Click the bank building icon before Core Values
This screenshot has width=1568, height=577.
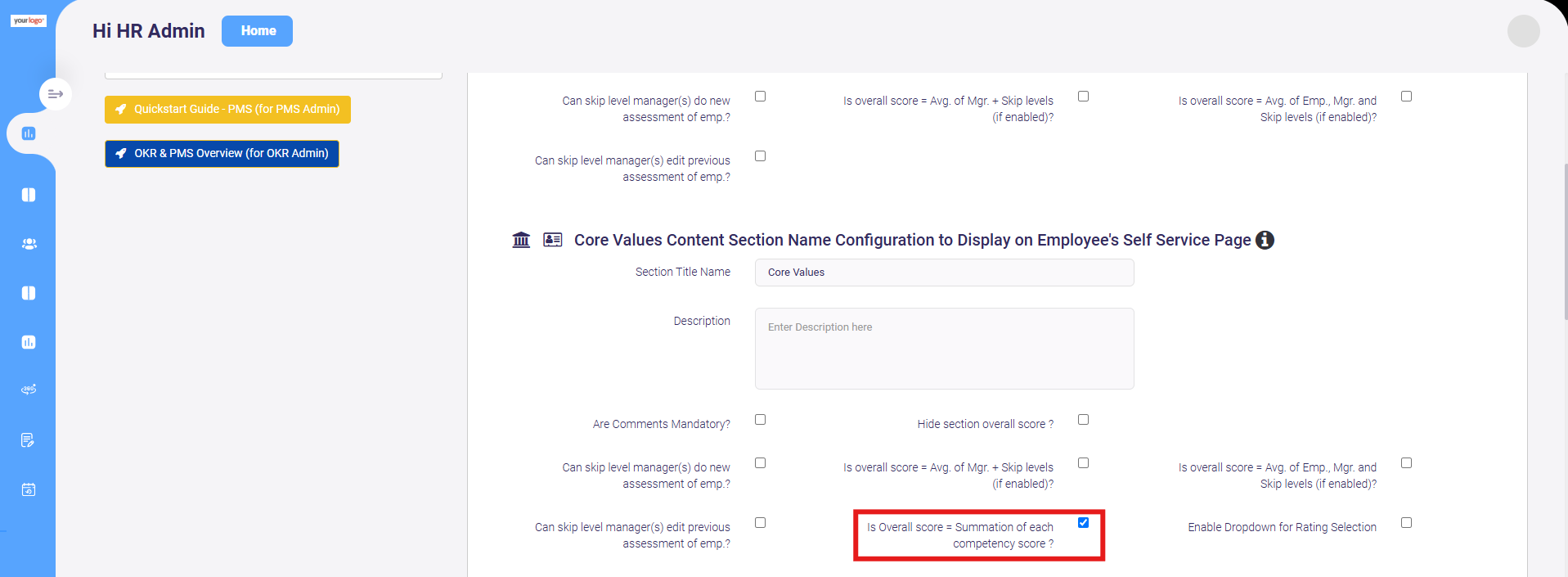click(x=521, y=240)
